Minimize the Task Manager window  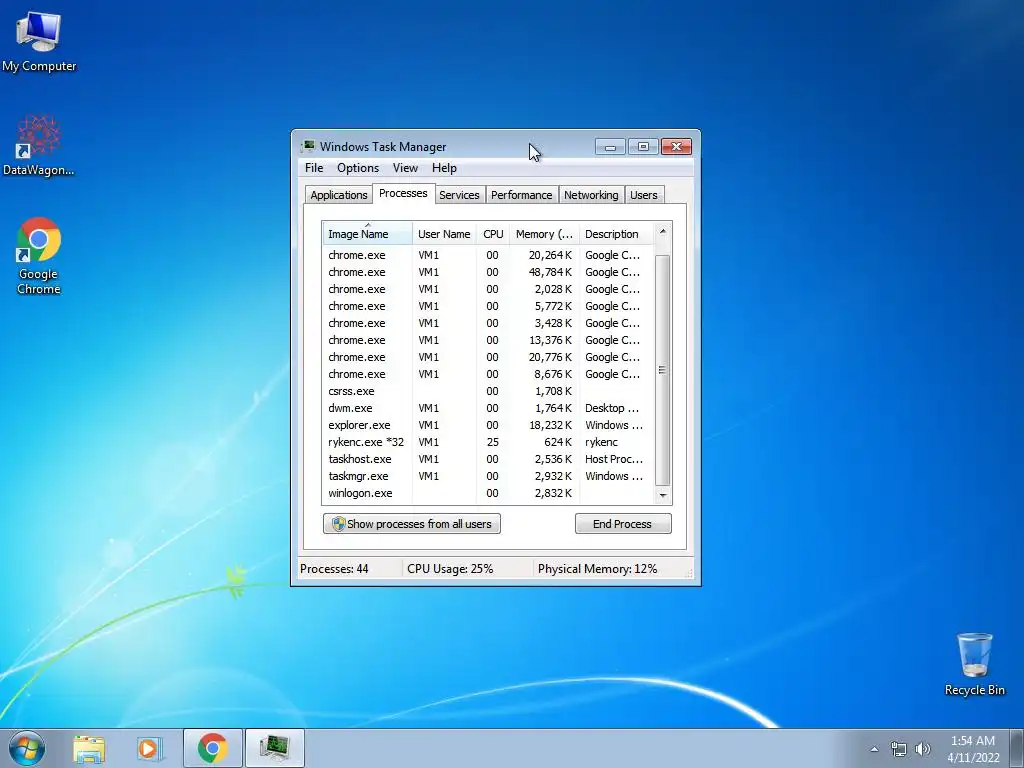click(610, 146)
